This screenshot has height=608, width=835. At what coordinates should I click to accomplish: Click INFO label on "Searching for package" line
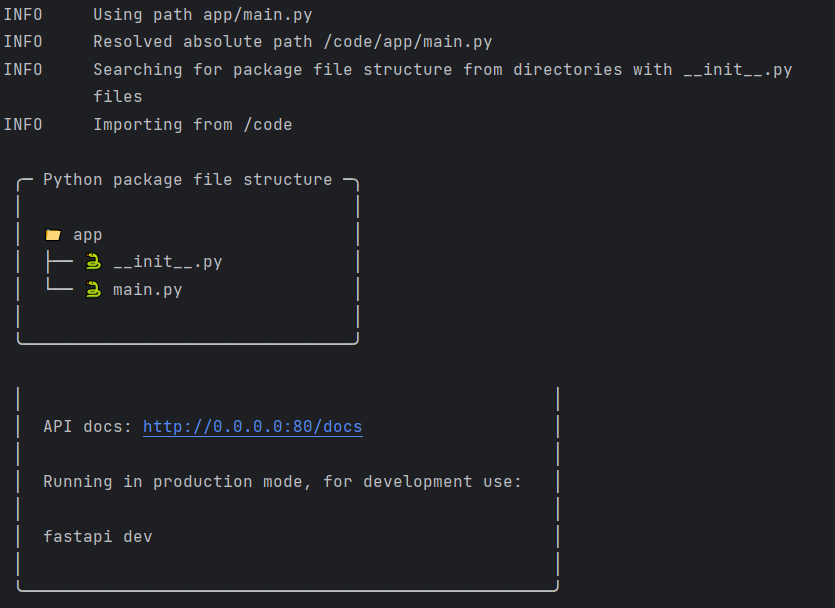[x=23, y=70]
